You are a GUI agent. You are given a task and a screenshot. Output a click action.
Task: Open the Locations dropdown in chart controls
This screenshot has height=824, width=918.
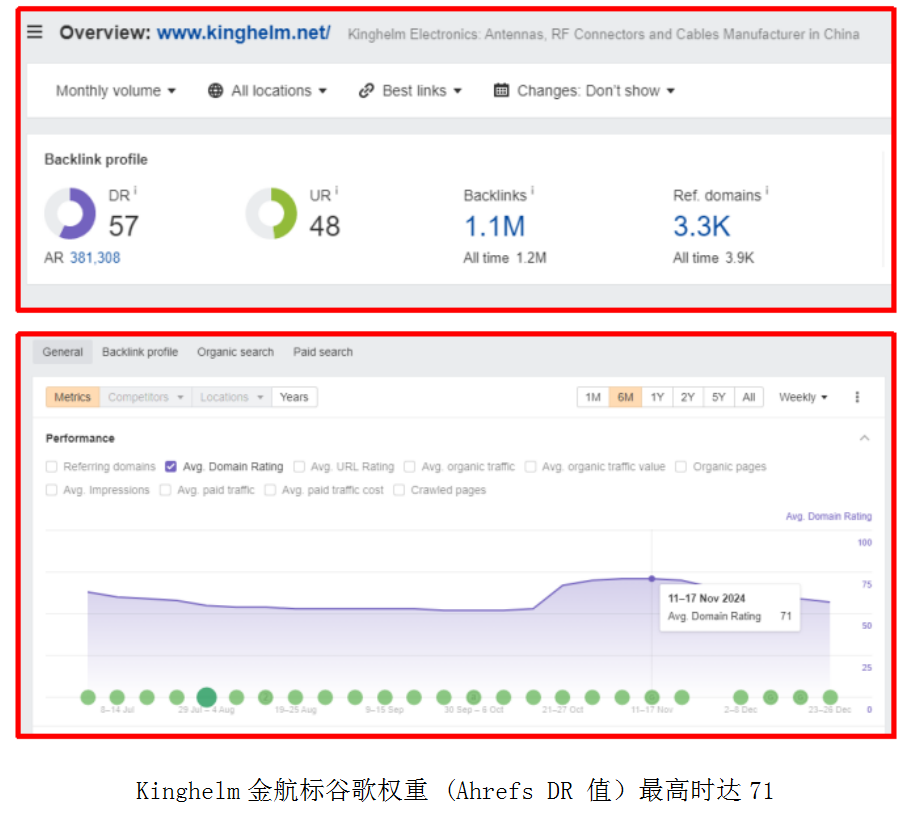231,397
